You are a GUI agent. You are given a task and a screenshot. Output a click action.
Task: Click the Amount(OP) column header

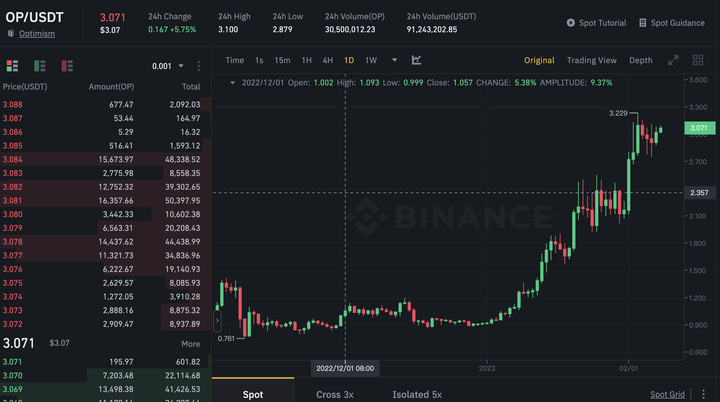(x=111, y=86)
